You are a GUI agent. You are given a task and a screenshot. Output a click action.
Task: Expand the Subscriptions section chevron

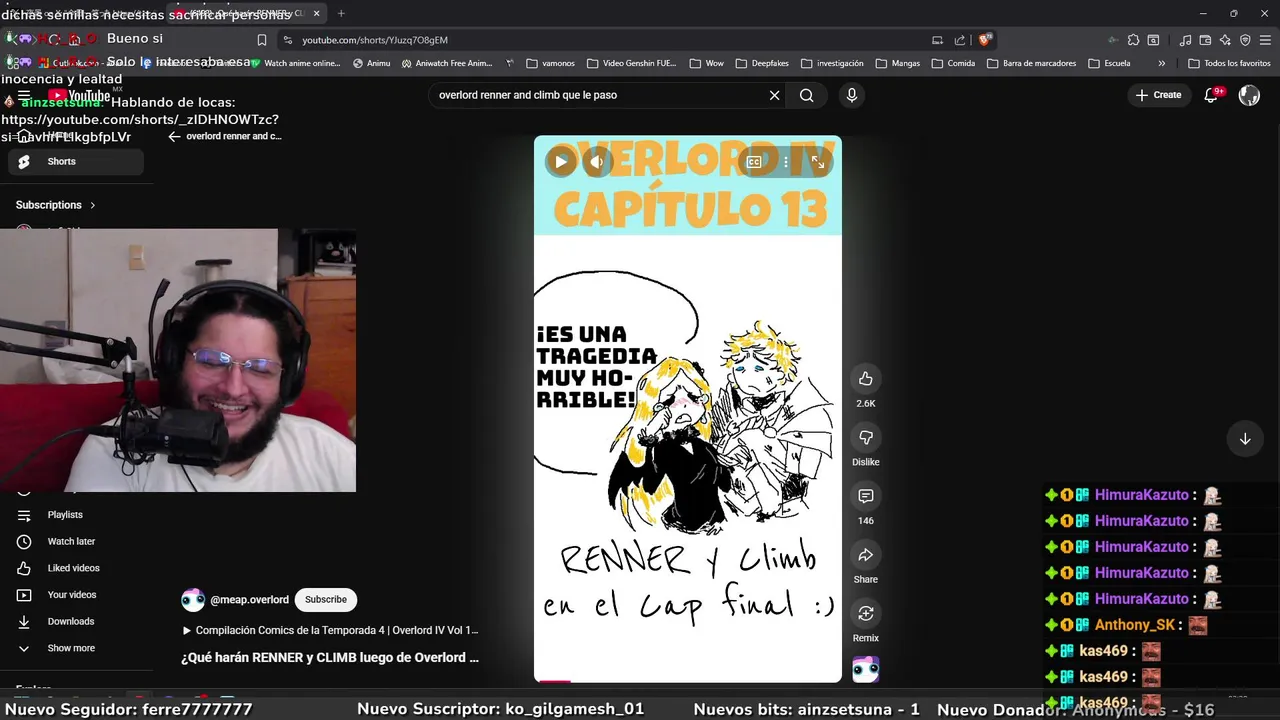93,205
